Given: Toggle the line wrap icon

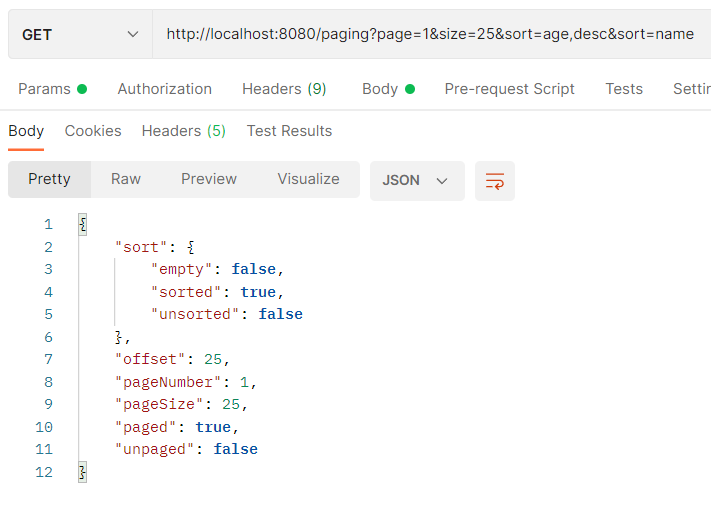Looking at the screenshot, I should point(495,180).
